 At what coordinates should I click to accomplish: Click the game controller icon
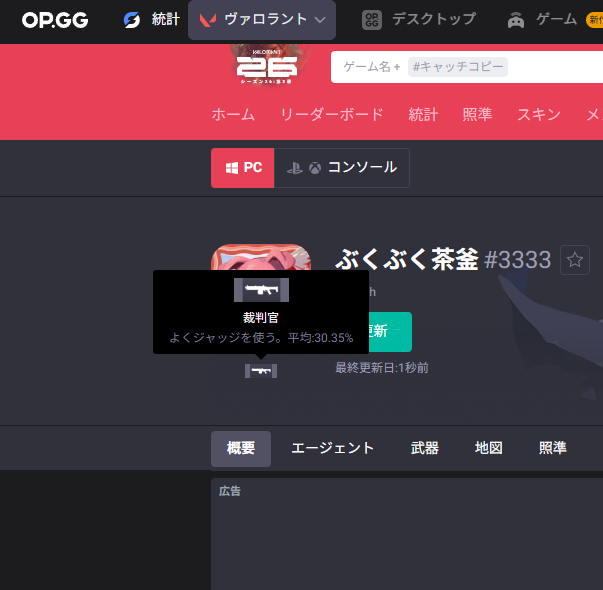(516, 20)
